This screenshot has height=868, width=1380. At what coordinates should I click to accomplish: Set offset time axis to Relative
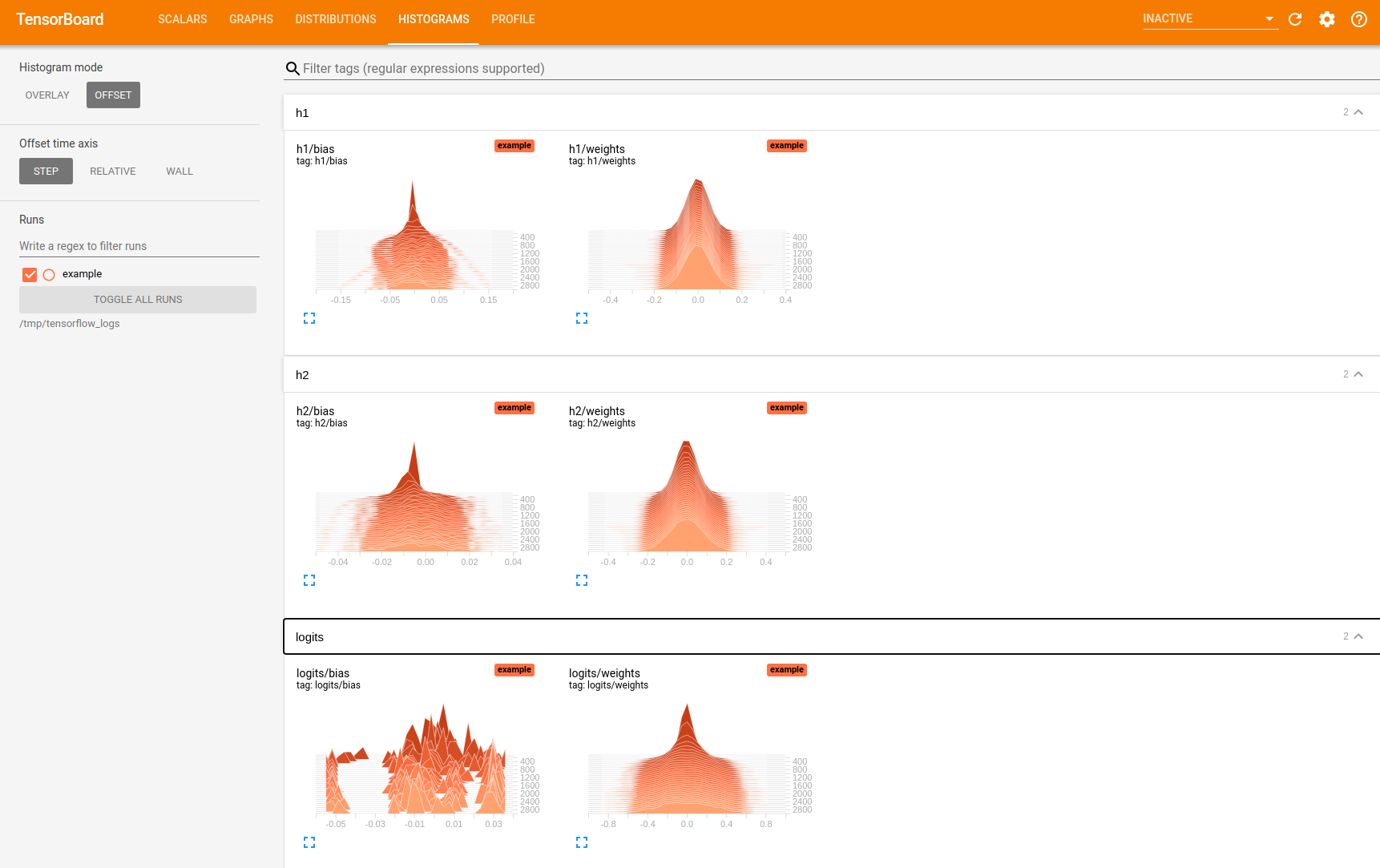click(x=112, y=172)
